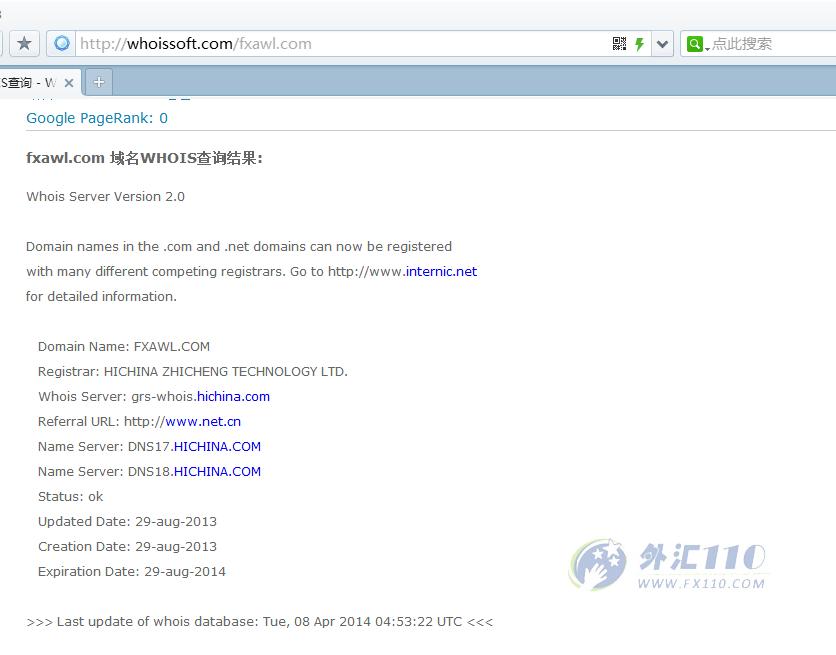Click the text Expiration Date: 29-aug-2014
Image resolution: width=836 pixels, height=655 pixels.
pos(132,572)
